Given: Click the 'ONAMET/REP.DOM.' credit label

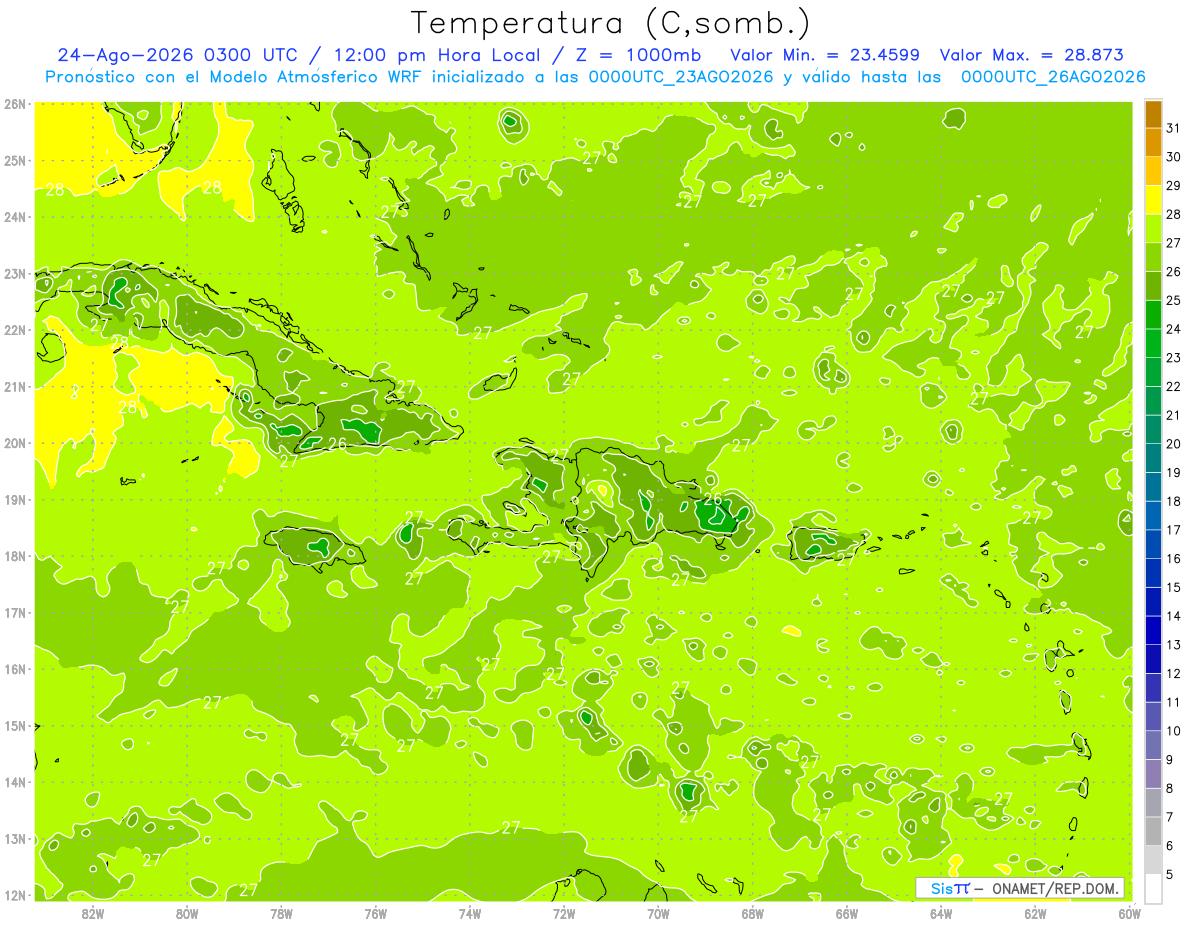Looking at the screenshot, I should point(1056,888).
